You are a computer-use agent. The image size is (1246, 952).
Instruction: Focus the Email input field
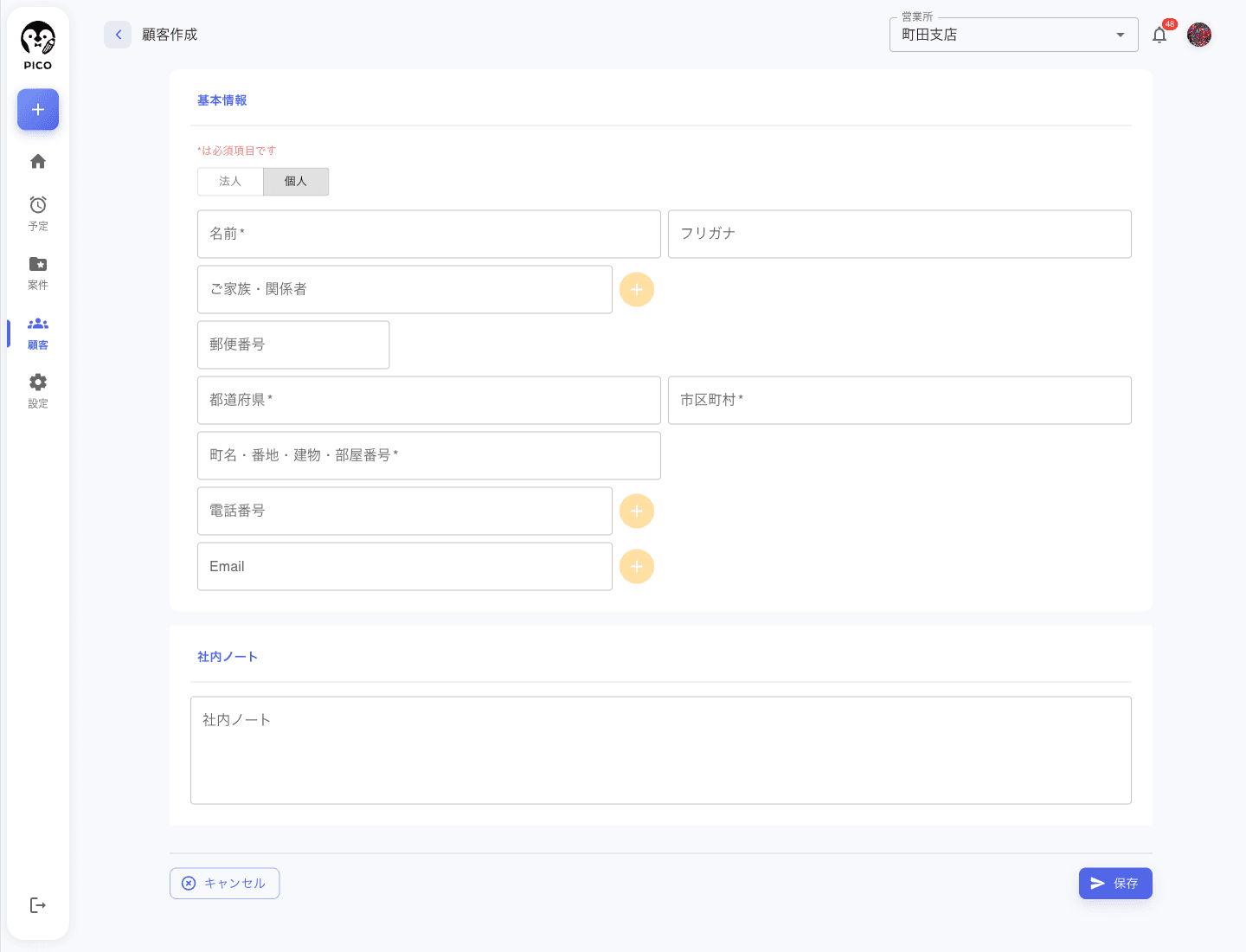point(405,566)
